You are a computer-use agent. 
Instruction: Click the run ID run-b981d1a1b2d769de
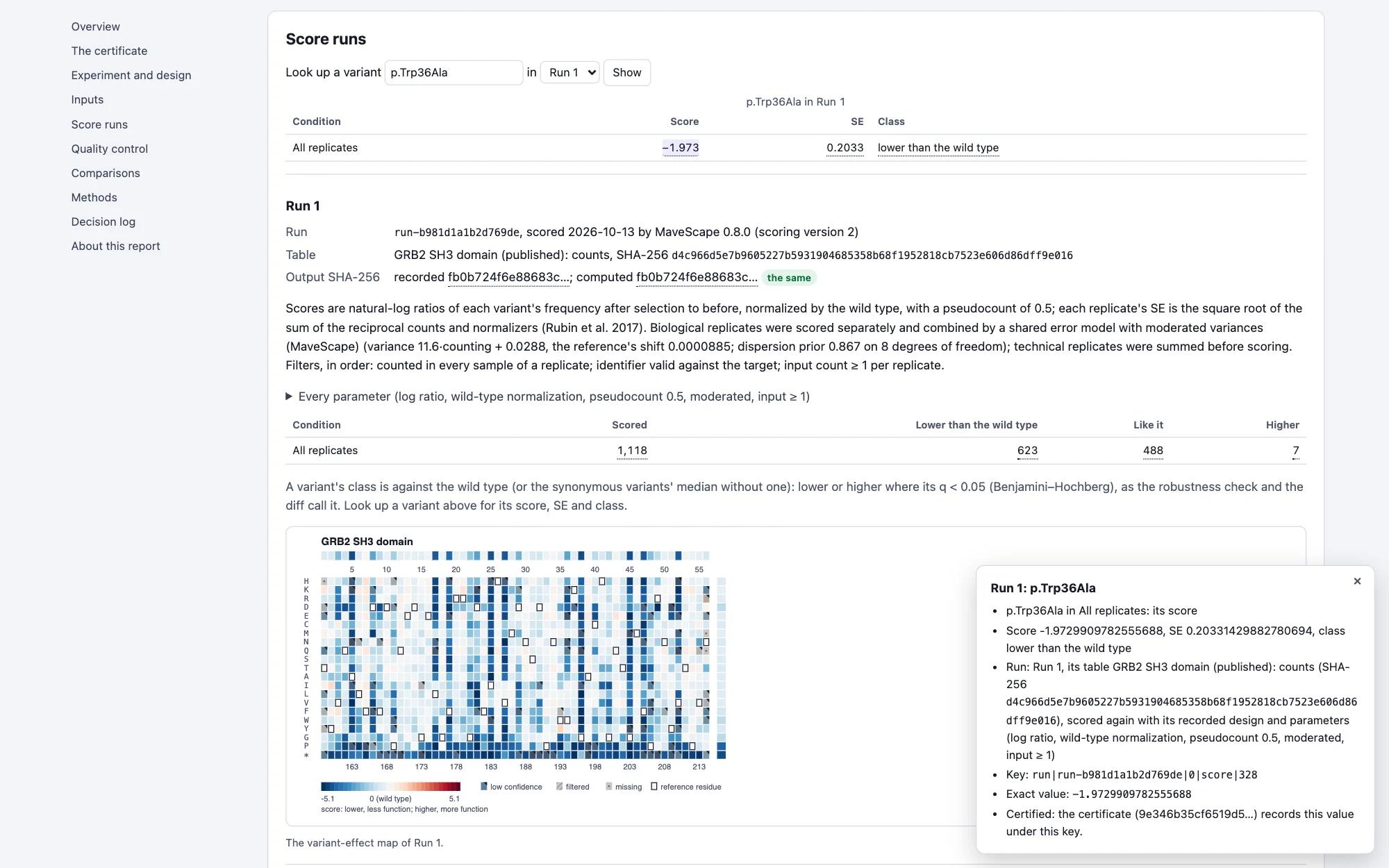pos(457,232)
